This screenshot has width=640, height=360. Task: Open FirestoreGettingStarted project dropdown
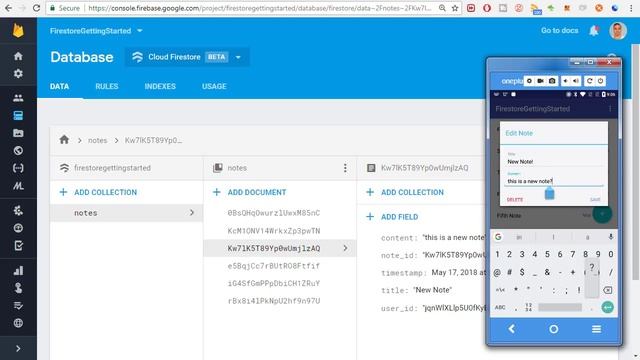click(x=96, y=31)
